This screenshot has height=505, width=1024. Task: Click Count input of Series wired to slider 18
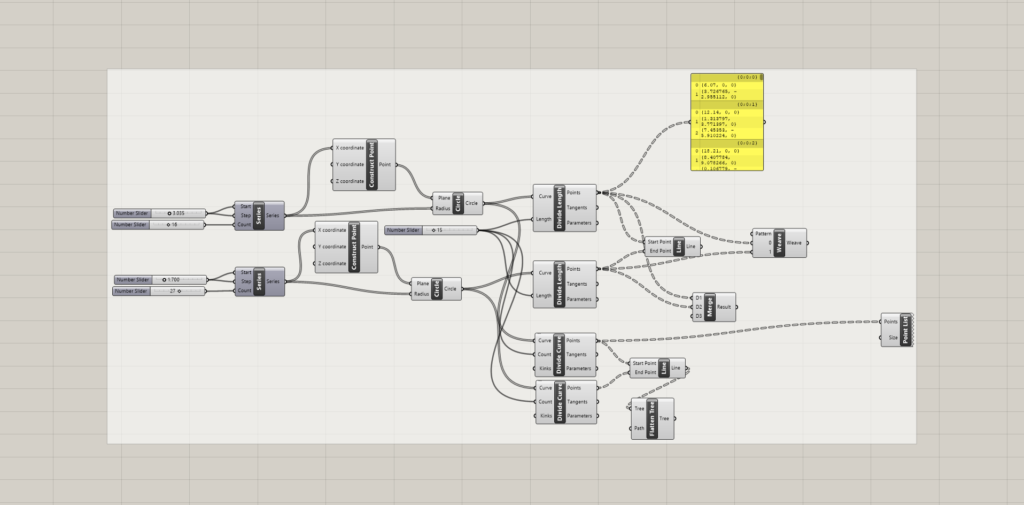244,225
